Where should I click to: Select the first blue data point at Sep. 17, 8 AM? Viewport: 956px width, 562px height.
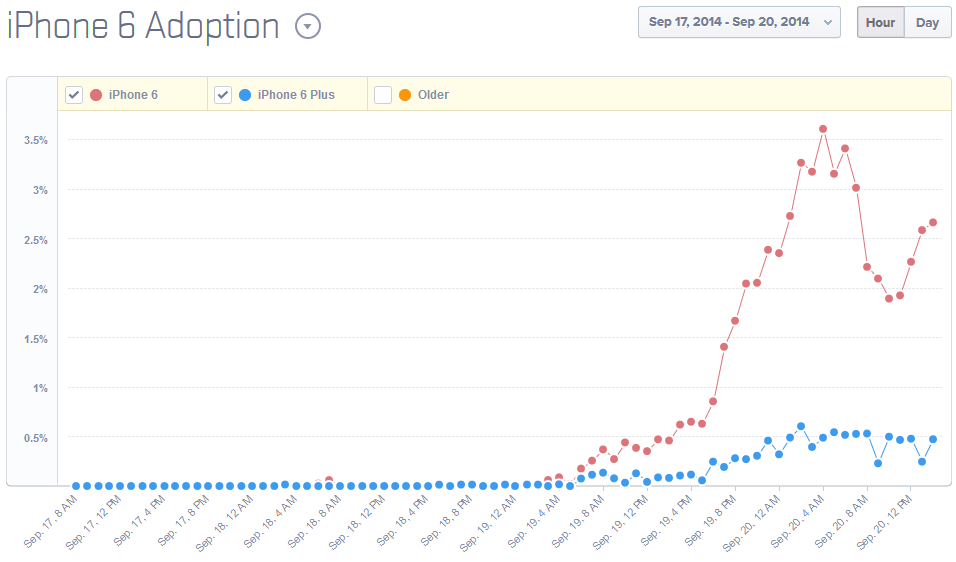click(x=76, y=486)
